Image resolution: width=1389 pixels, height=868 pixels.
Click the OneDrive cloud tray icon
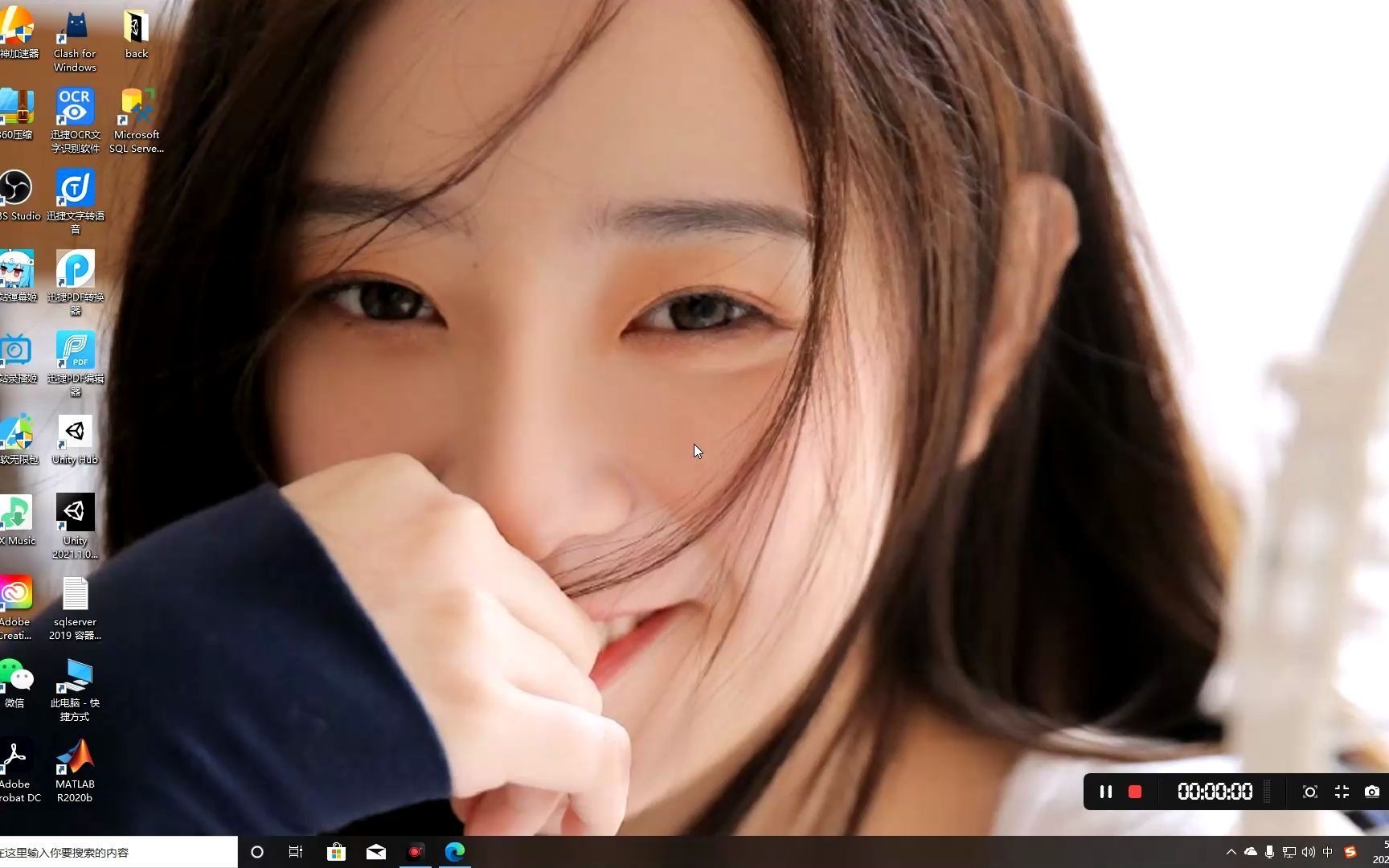pyautogui.click(x=1251, y=852)
